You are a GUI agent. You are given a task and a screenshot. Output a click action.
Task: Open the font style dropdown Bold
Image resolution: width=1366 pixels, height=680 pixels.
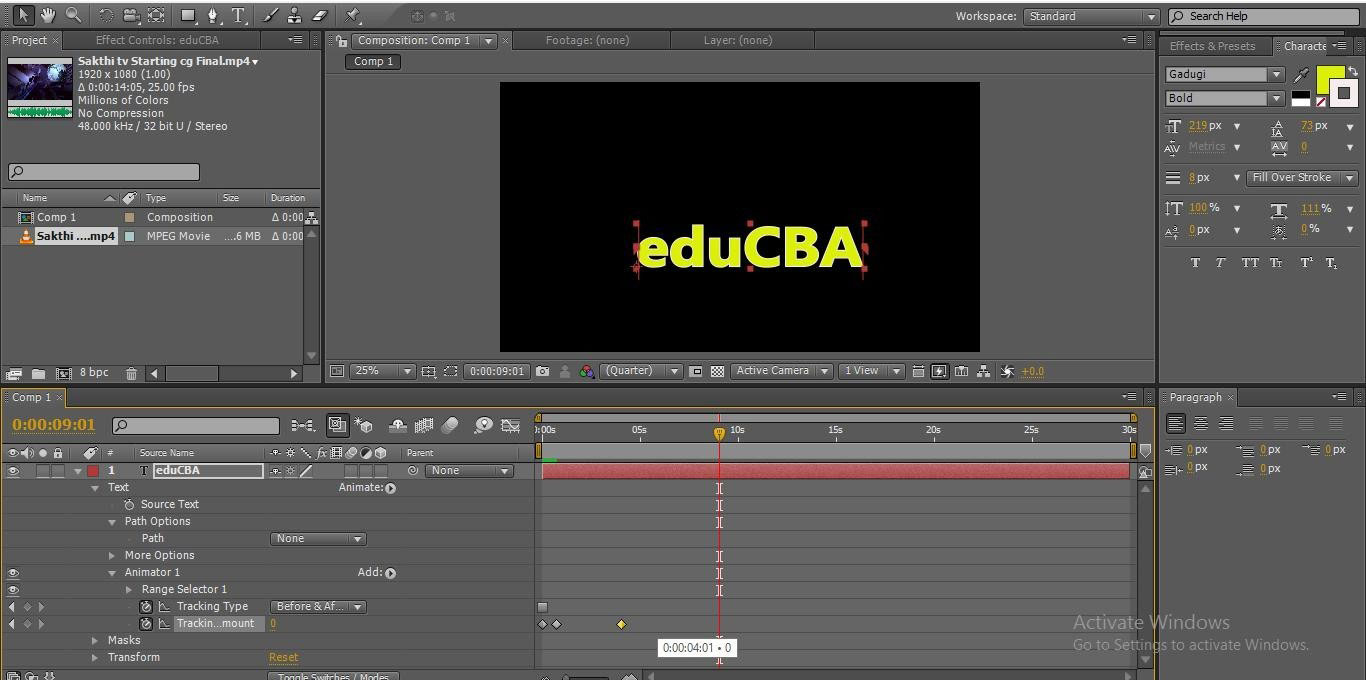[1224, 98]
